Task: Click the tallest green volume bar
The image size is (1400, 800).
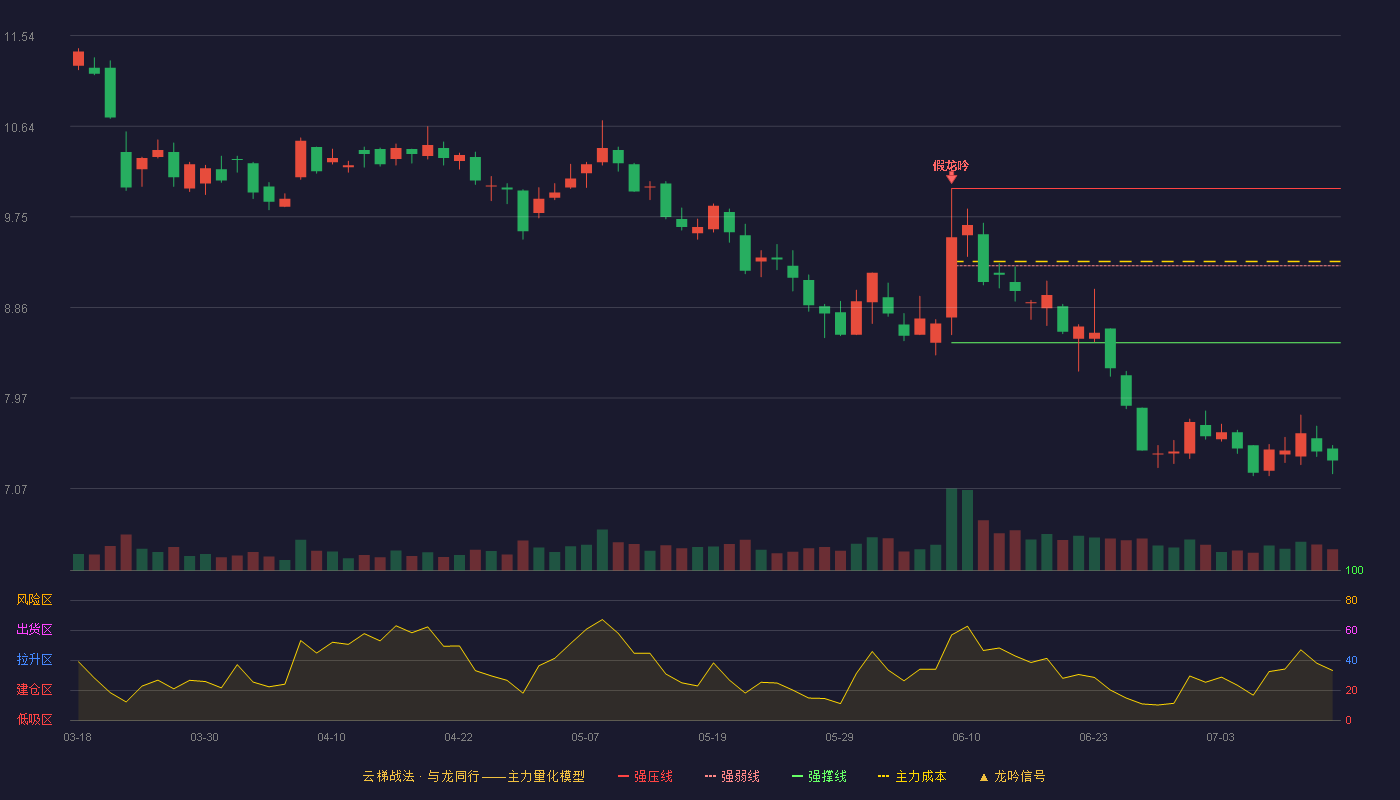Action: [x=951, y=529]
